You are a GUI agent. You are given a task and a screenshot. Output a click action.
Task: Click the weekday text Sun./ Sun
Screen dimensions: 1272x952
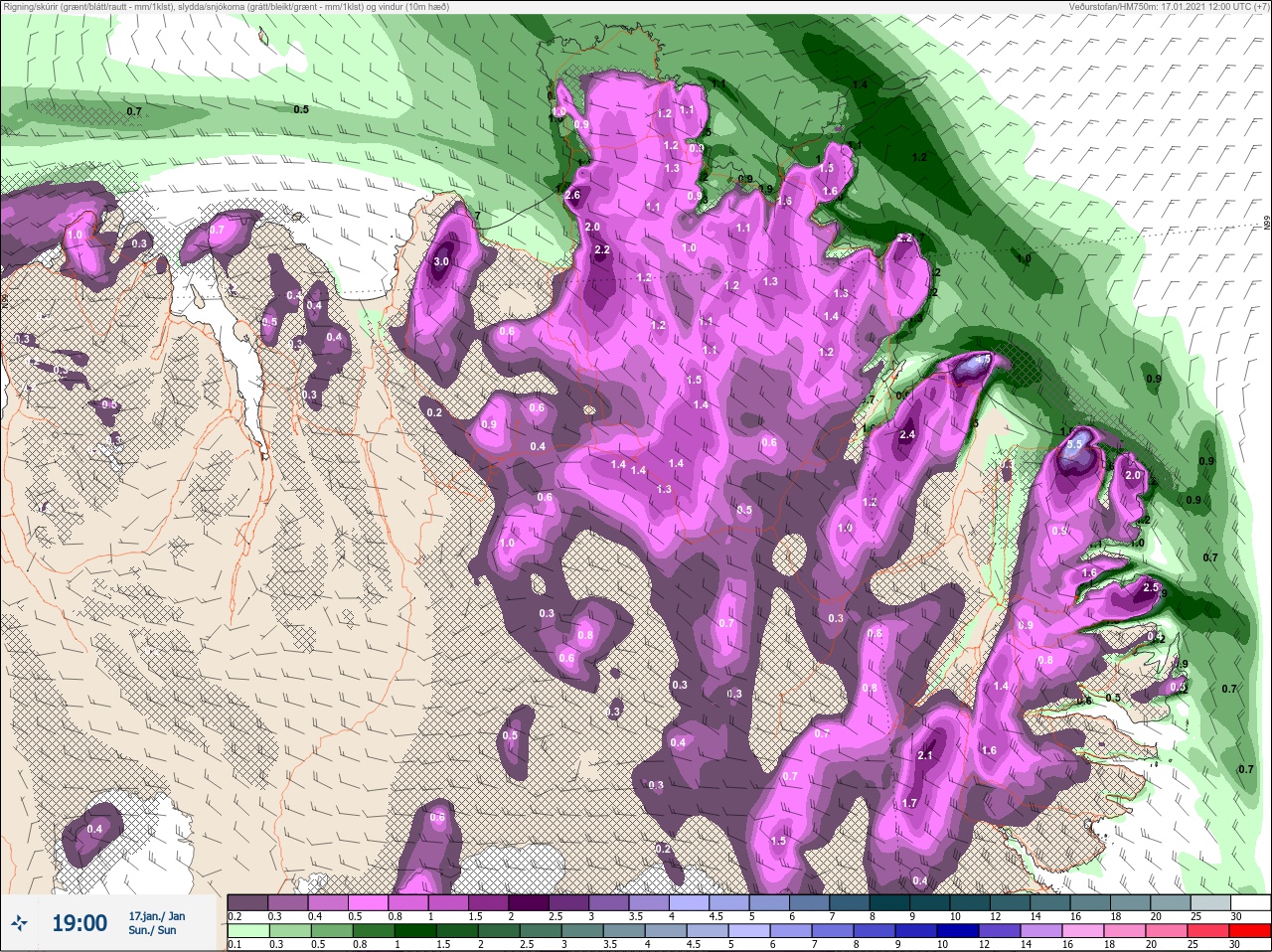tap(152, 930)
